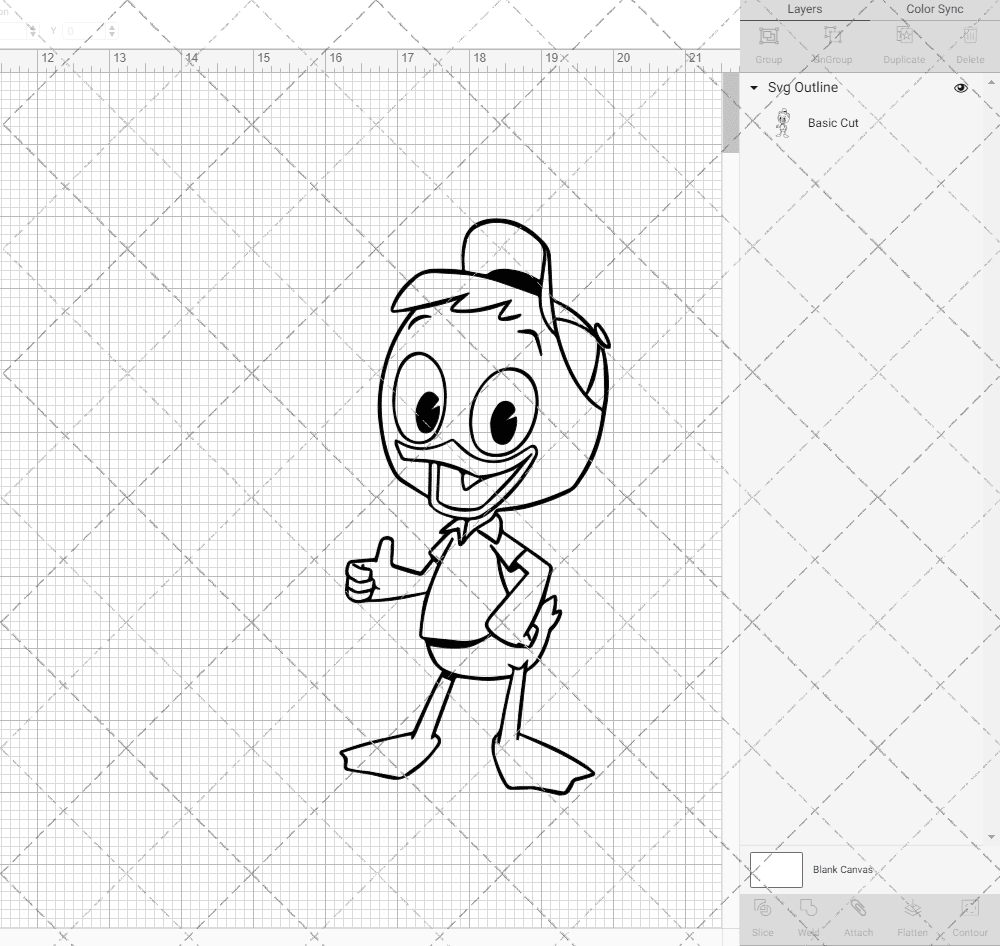Select the duck outline image on canvas
The width and height of the screenshot is (1000, 946).
click(474, 507)
